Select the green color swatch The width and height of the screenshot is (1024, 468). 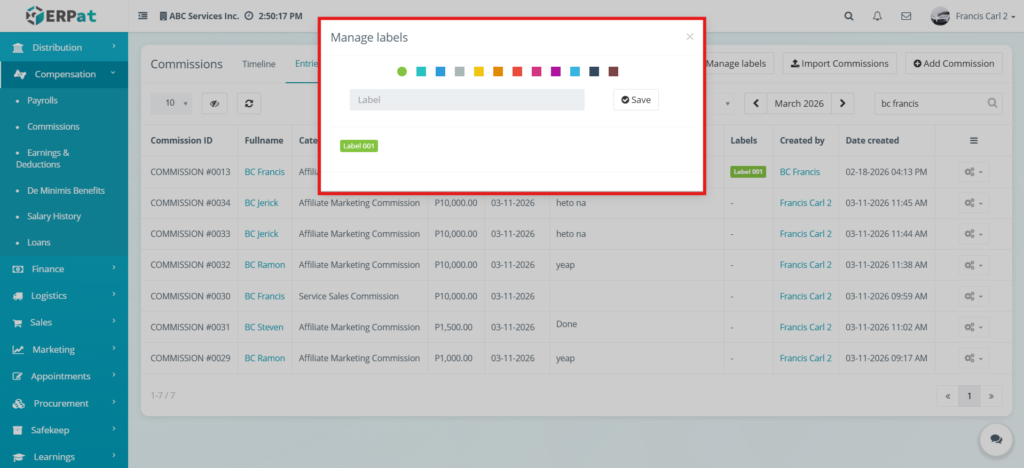pos(402,71)
